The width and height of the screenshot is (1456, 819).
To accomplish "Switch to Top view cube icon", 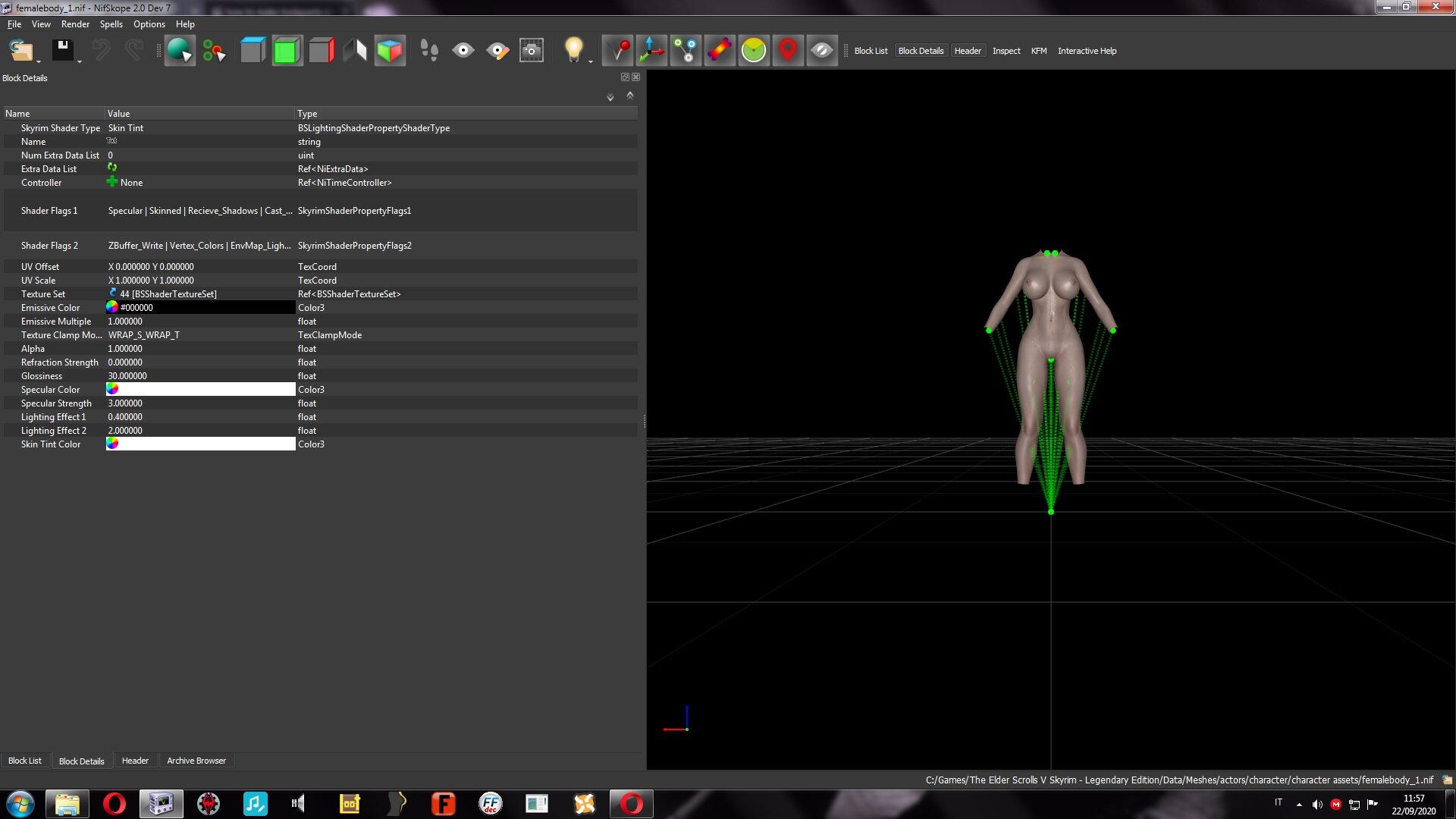I will [x=253, y=51].
